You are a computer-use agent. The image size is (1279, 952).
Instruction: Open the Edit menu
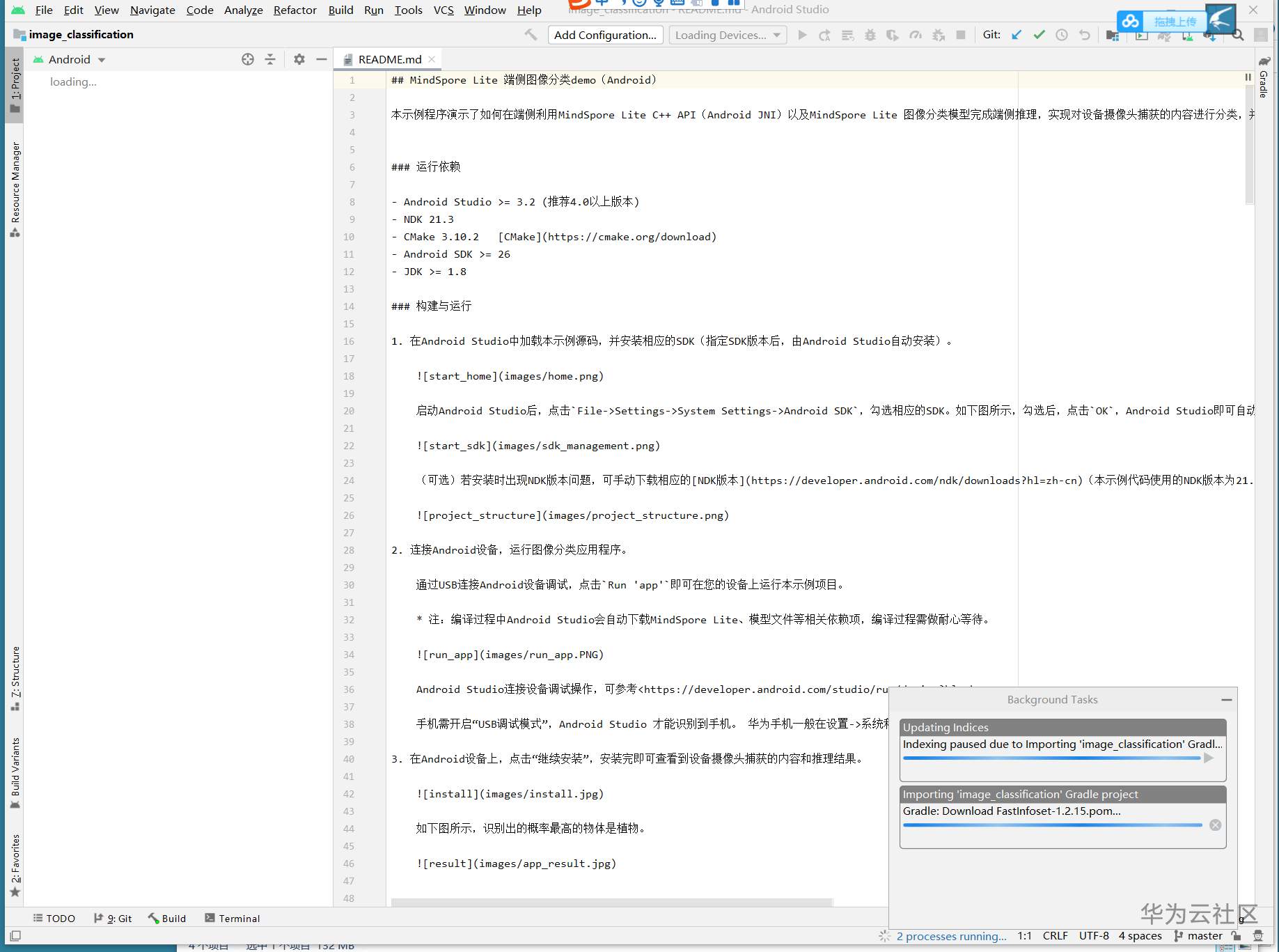[x=74, y=10]
